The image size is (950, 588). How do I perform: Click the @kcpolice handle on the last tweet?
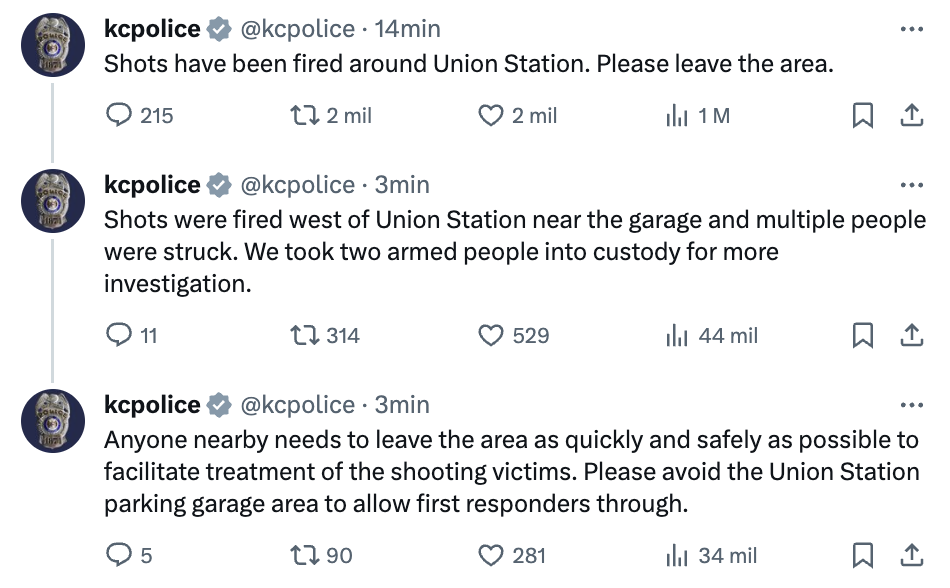pyautogui.click(x=298, y=405)
